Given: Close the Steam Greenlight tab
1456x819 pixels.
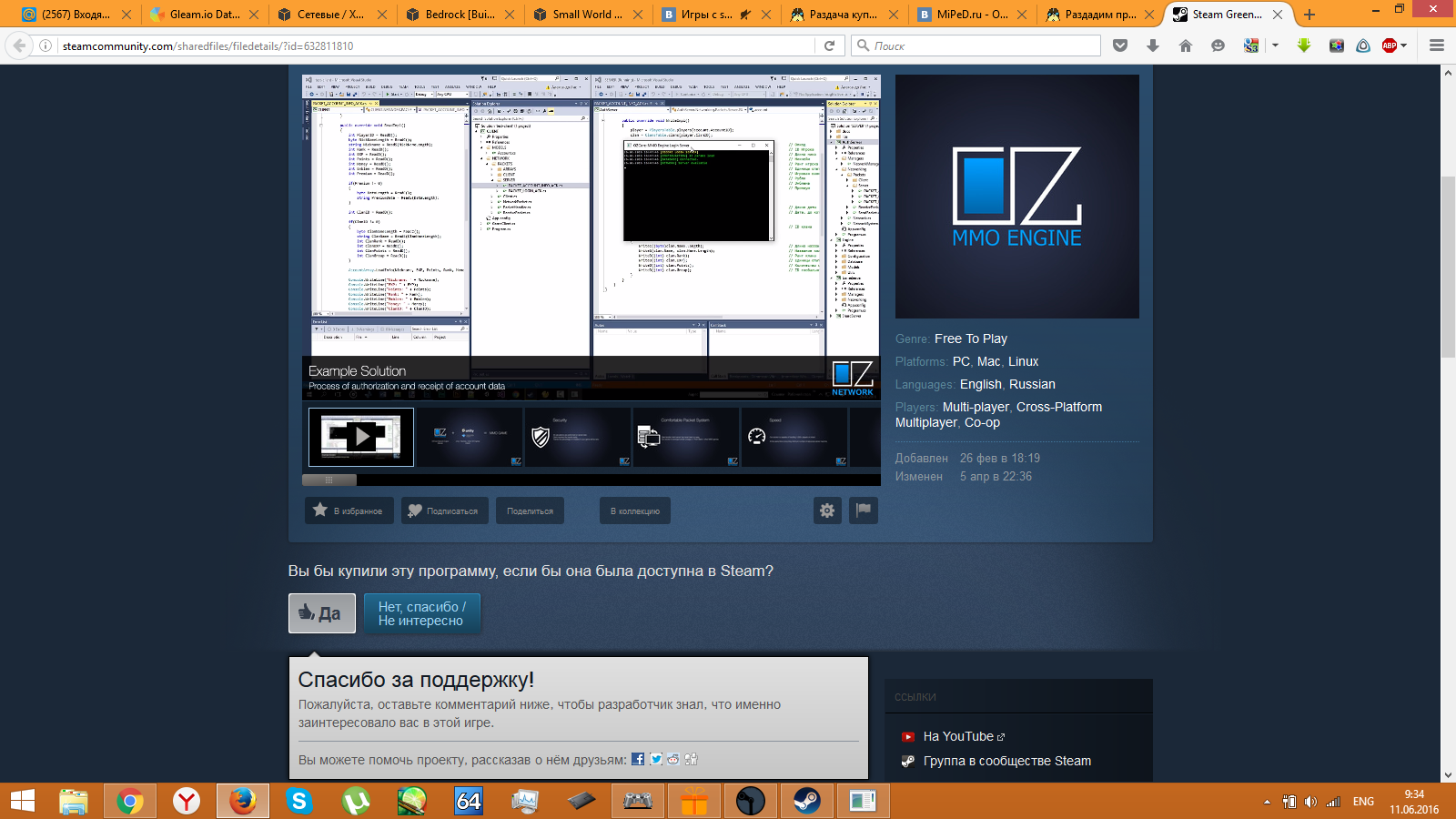Looking at the screenshot, I should (x=1278, y=15).
